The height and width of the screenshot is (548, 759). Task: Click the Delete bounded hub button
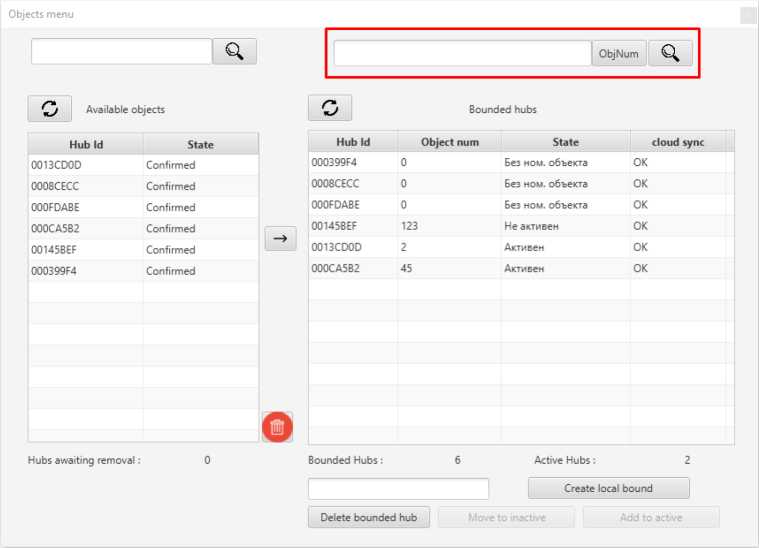[369, 517]
